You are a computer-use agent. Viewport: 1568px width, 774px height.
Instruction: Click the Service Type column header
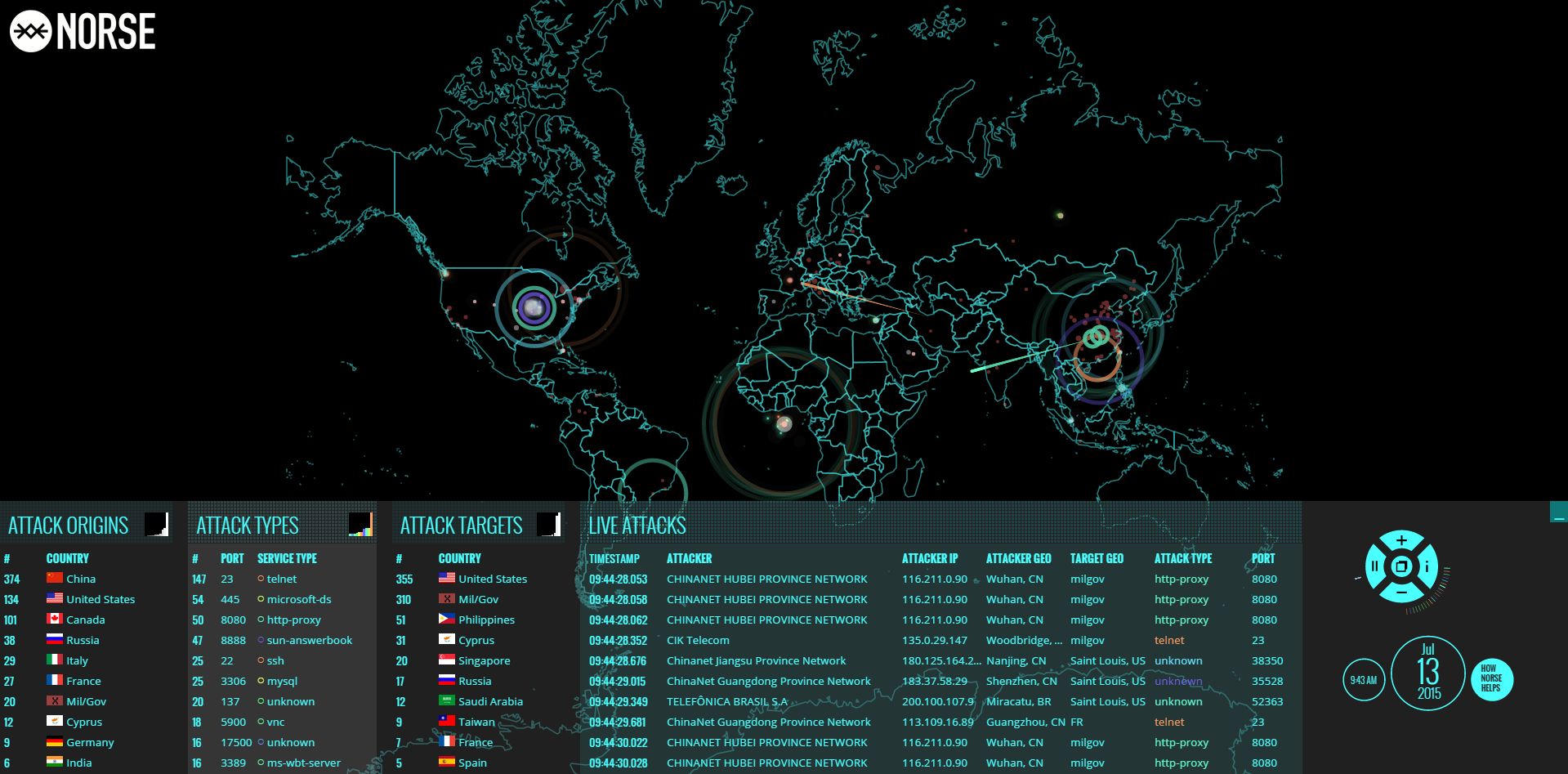point(287,558)
